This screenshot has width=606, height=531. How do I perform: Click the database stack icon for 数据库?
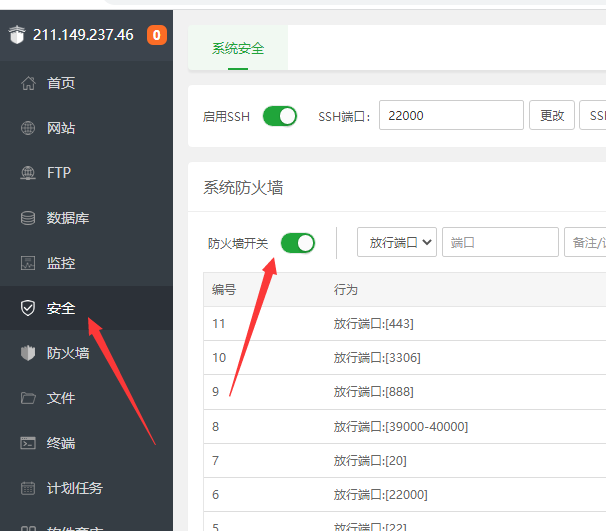coord(28,218)
